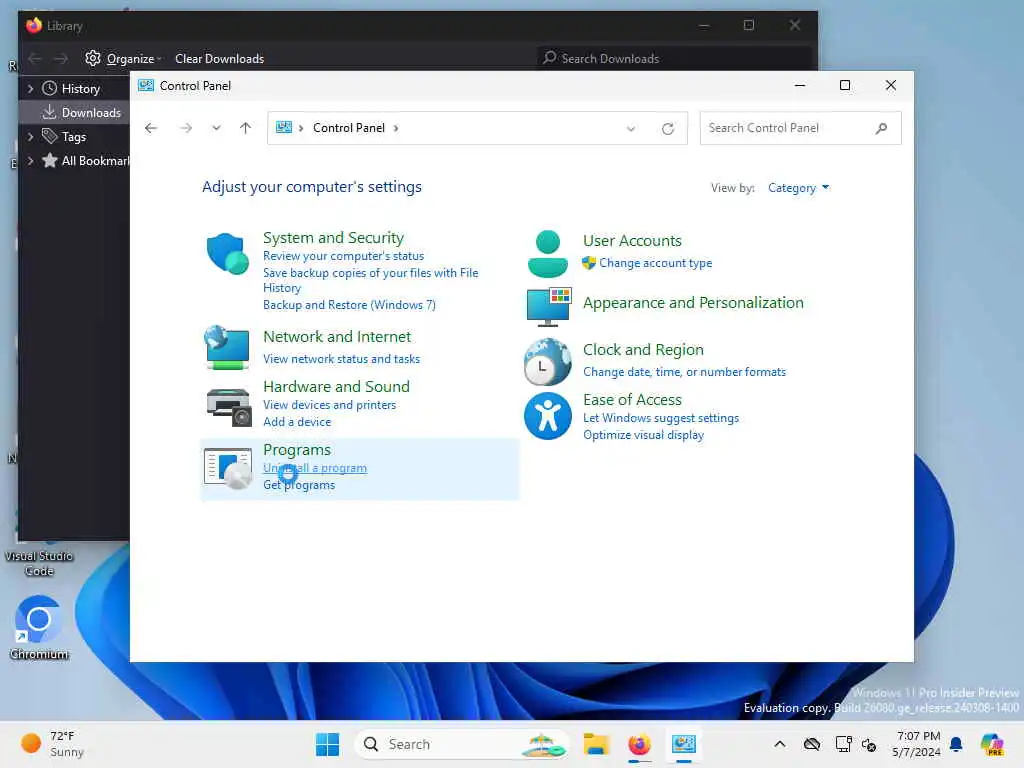Open the View by Category dropdown
Viewport: 1024px width, 768px height.
pos(798,188)
